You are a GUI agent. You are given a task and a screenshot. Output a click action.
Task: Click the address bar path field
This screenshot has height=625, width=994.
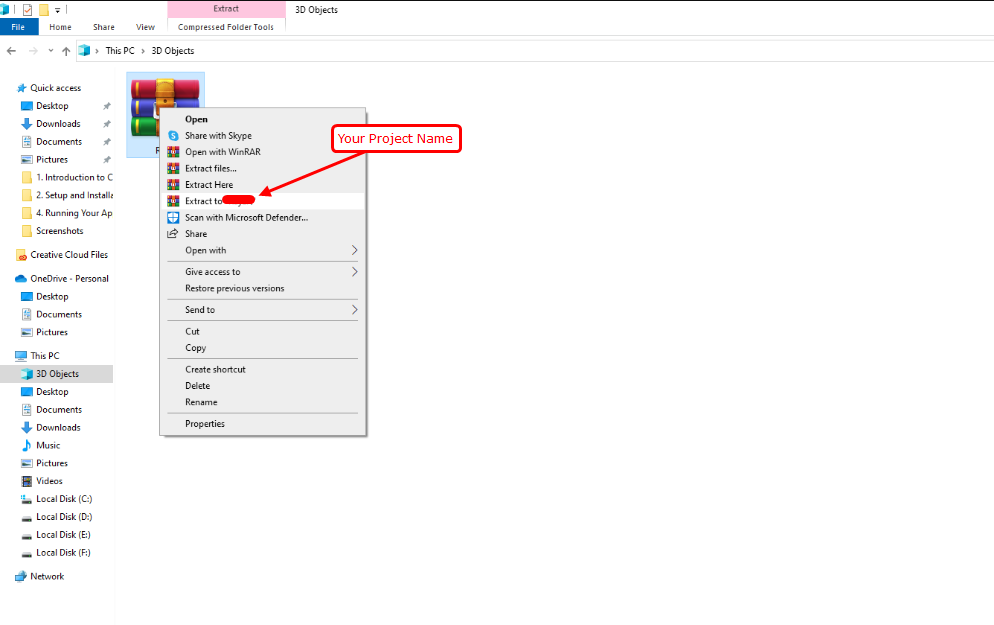click(x=500, y=51)
